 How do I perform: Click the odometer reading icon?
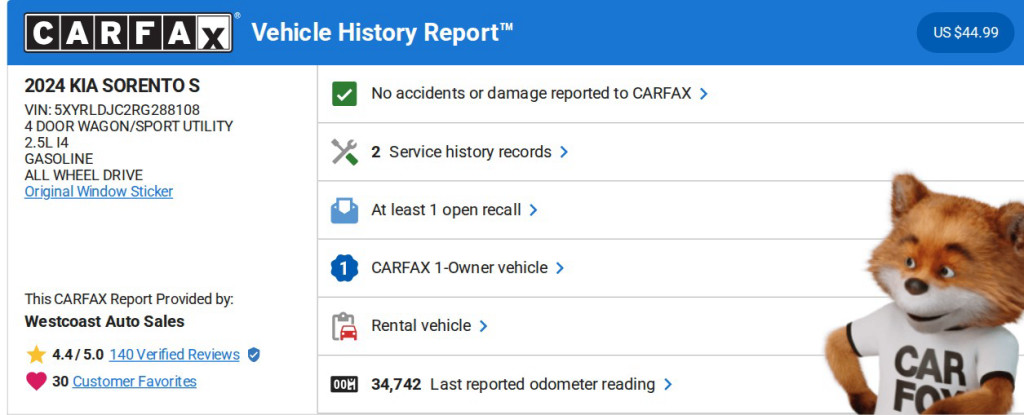click(x=344, y=384)
